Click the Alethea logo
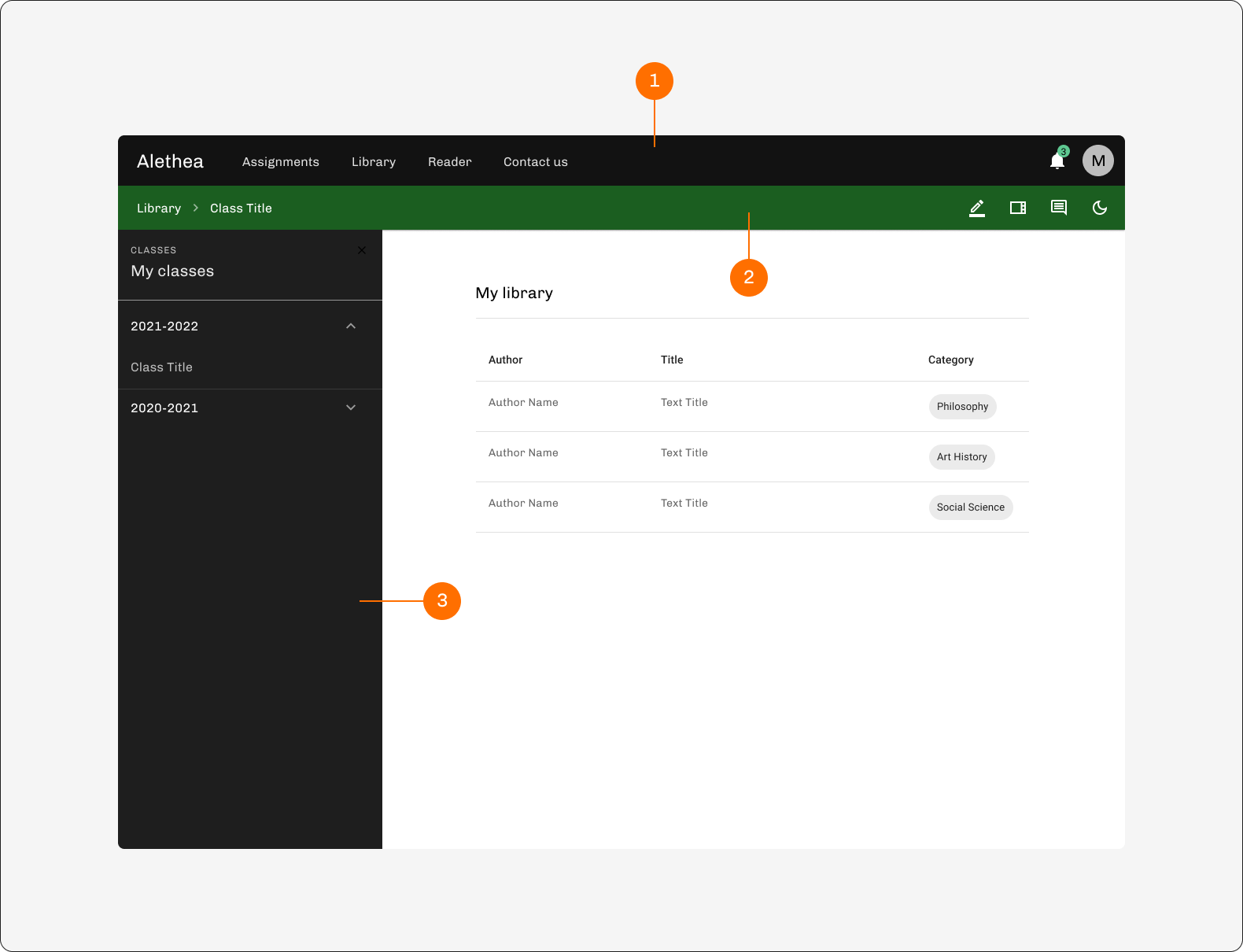 (x=170, y=161)
